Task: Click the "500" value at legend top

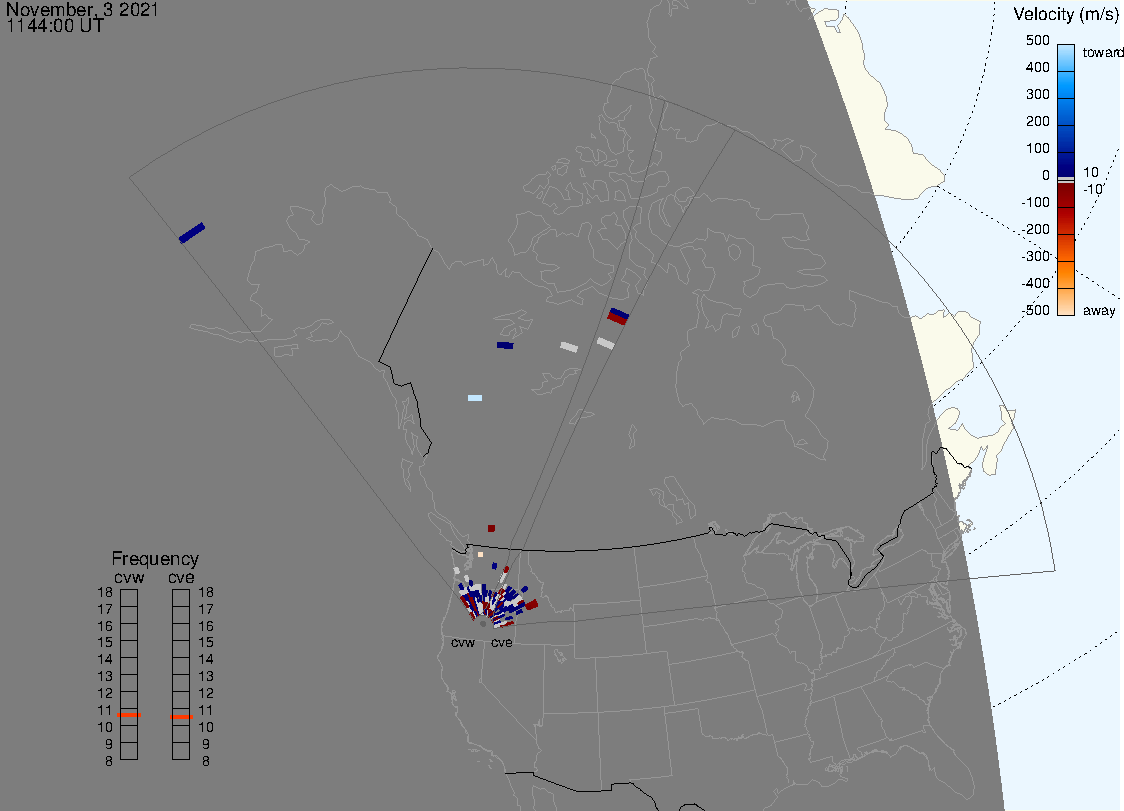Action: click(x=1037, y=40)
